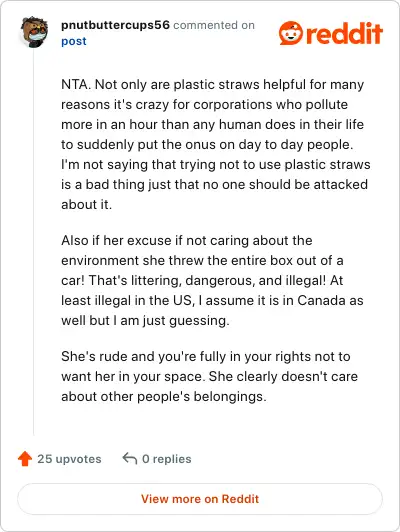This screenshot has width=400, height=532.
Task: Click the orange "reddit" wordmark
Action: tap(344, 33)
